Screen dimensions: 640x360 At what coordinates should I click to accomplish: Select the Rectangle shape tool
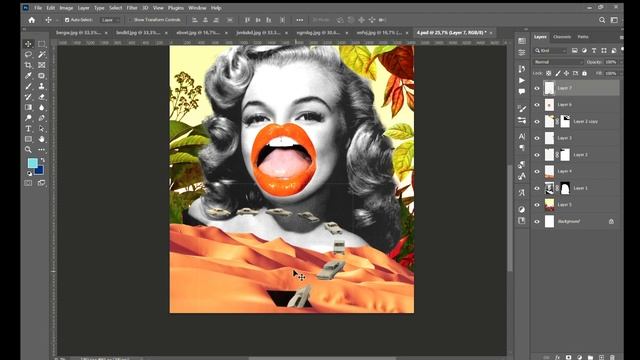[28, 139]
